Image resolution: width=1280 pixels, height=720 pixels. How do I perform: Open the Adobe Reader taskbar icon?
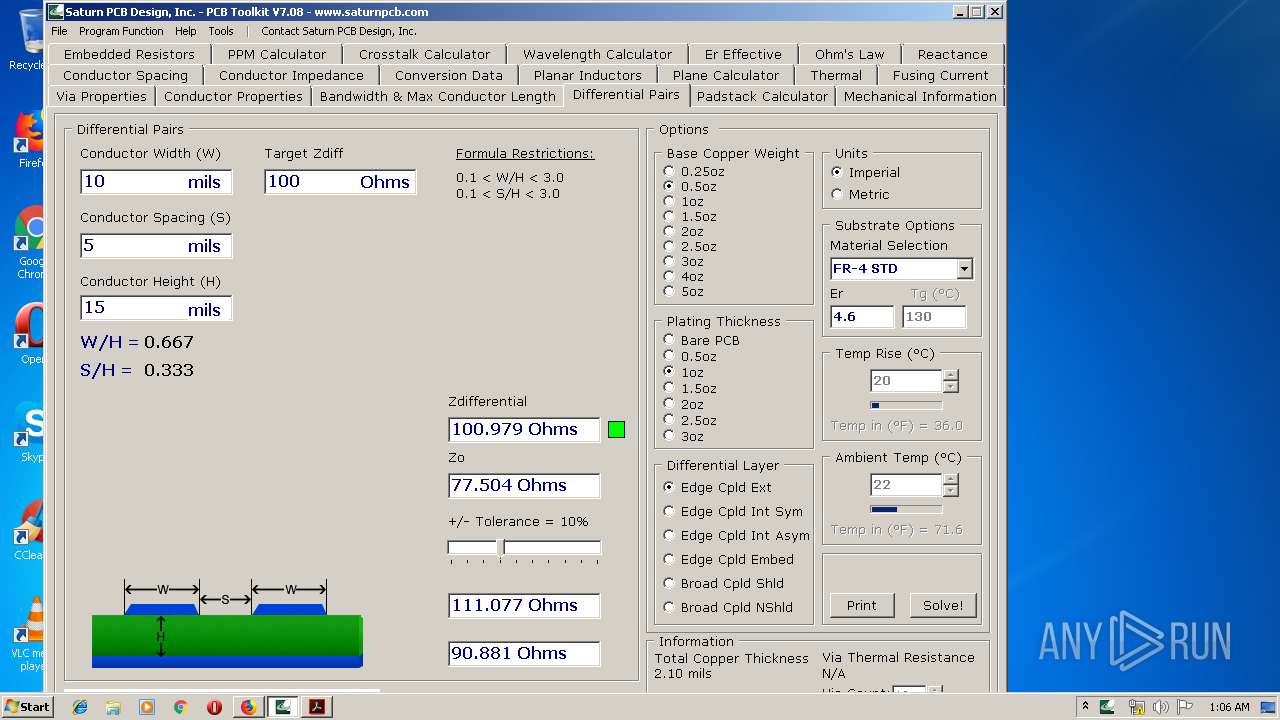317,707
